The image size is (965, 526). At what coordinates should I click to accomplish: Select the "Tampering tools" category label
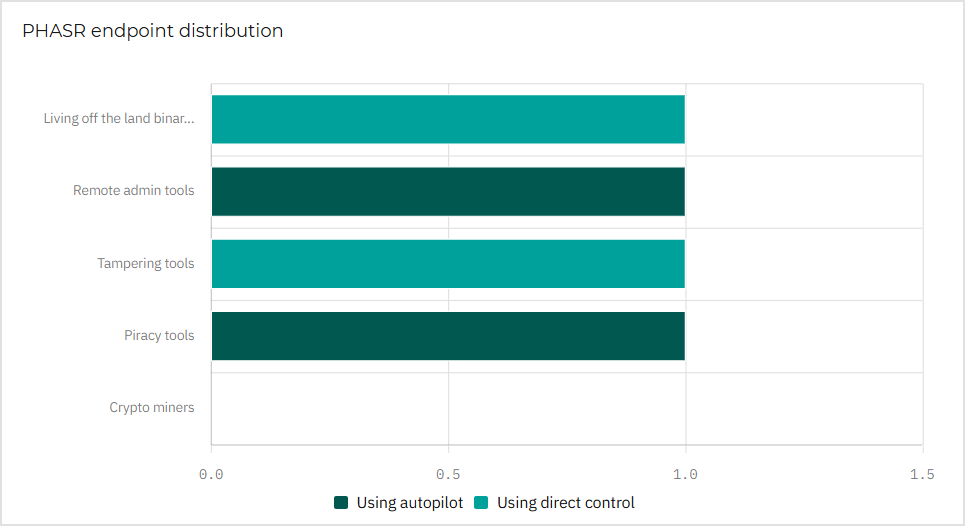tap(146, 264)
